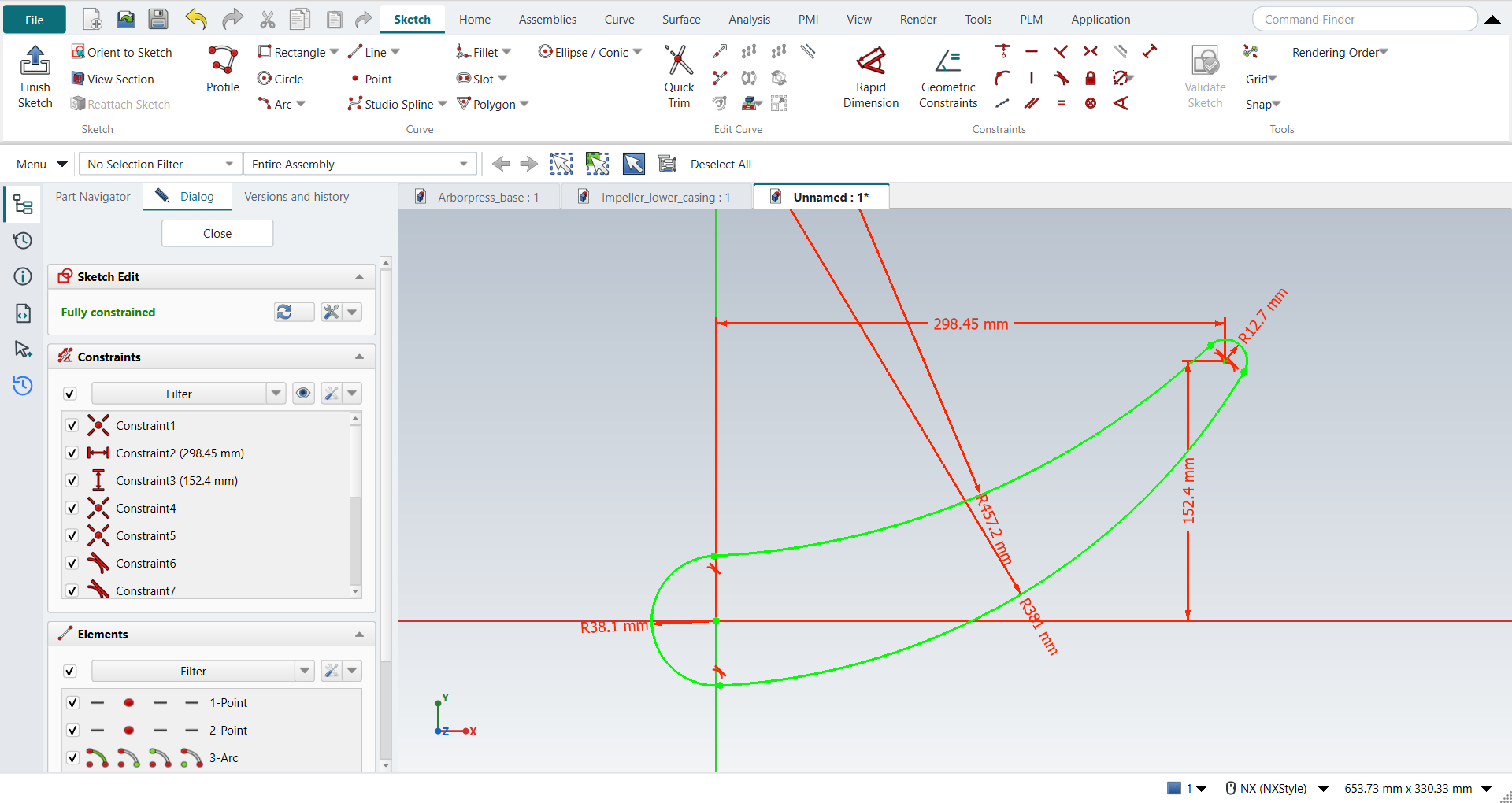The height and width of the screenshot is (803, 1512).
Task: Select the Circle tool
Action: pyautogui.click(x=280, y=79)
